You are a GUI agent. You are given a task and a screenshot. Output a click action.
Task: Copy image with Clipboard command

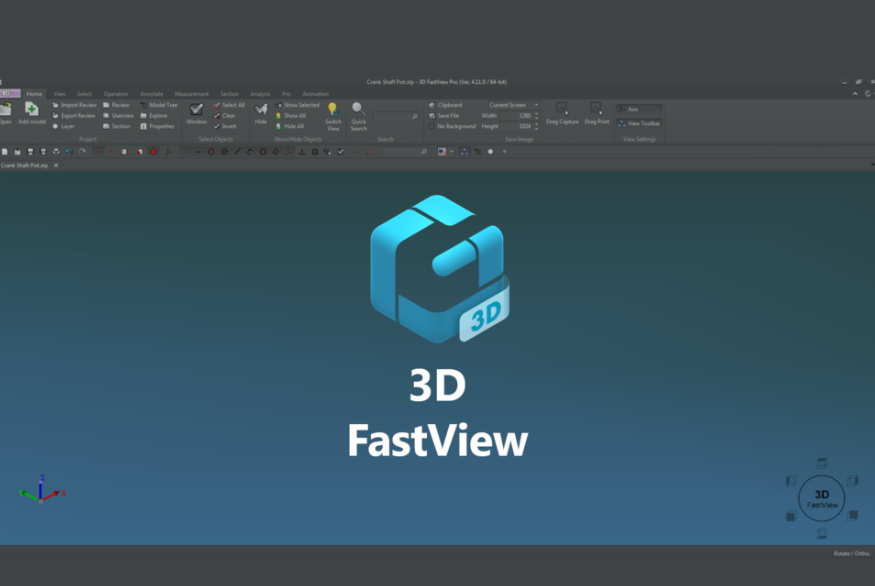[445, 105]
